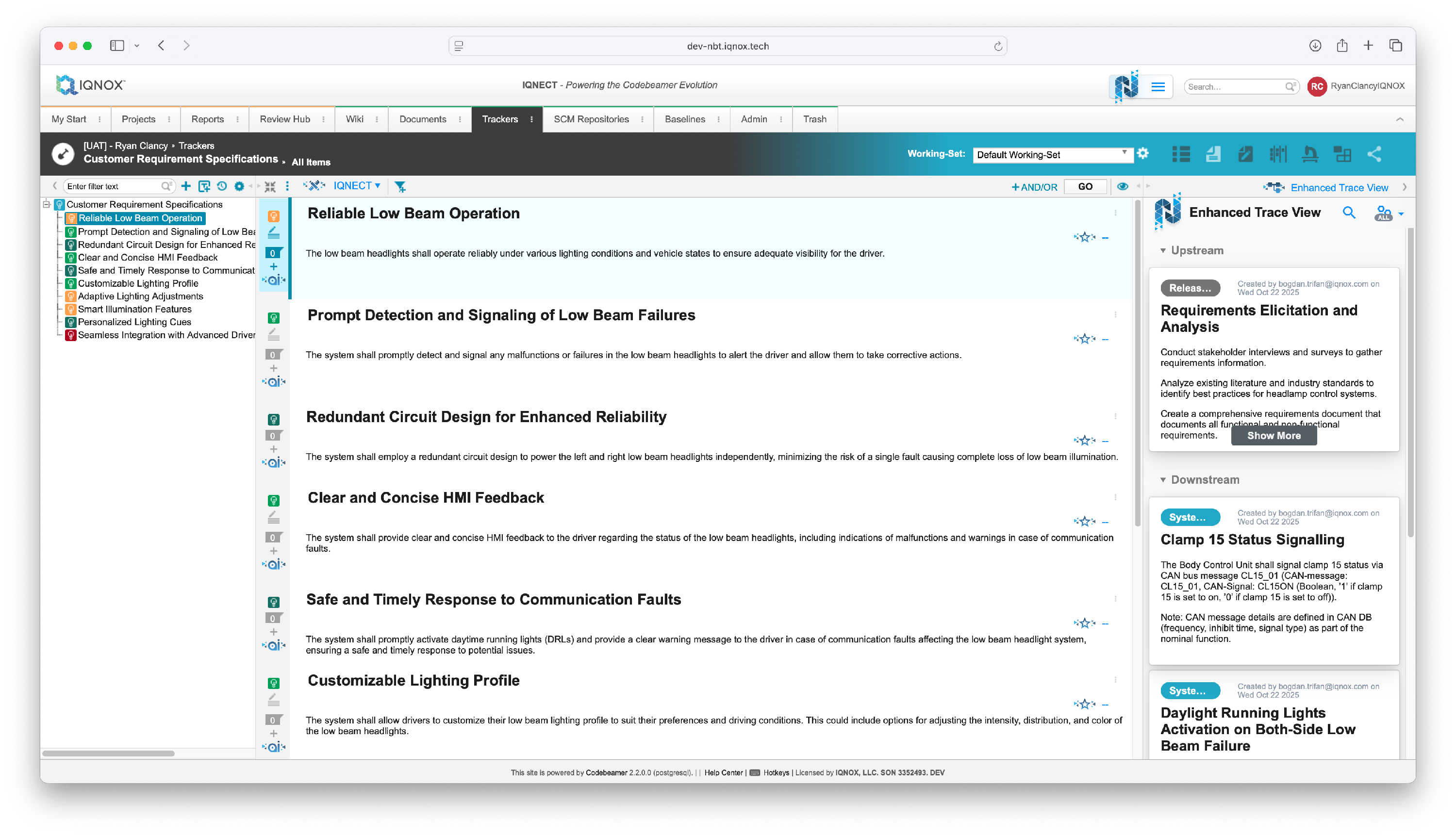1456x836 pixels.
Task: Click AI icon beside Reliable Low Beam Operation
Action: (x=273, y=280)
